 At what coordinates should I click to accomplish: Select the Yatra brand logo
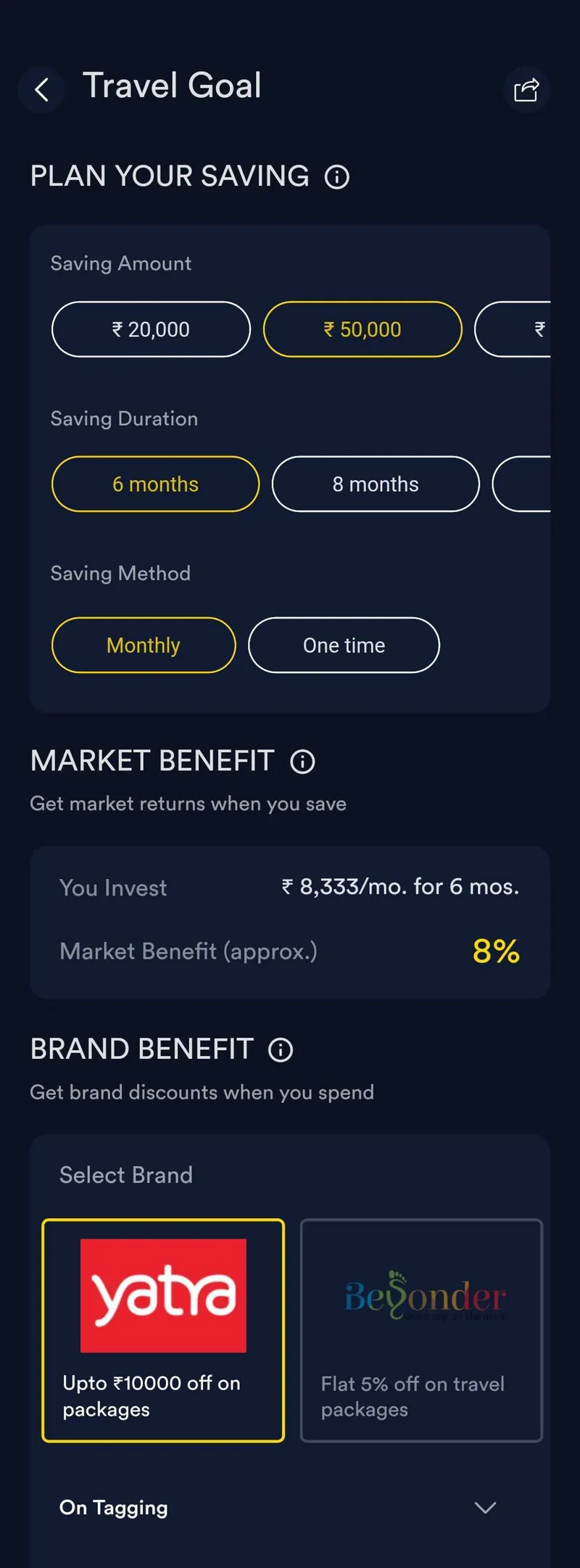tap(163, 1295)
